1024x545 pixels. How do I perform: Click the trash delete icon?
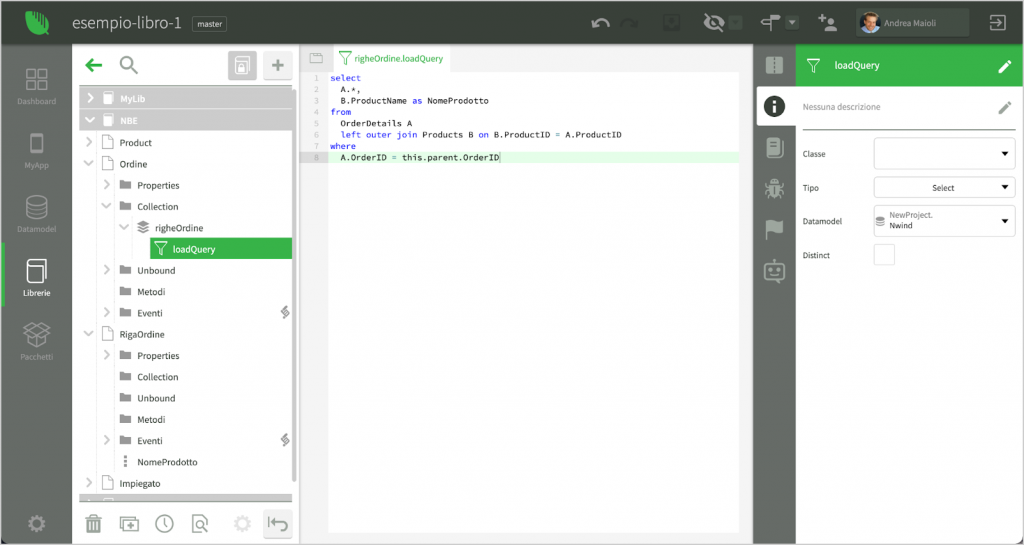coord(93,523)
